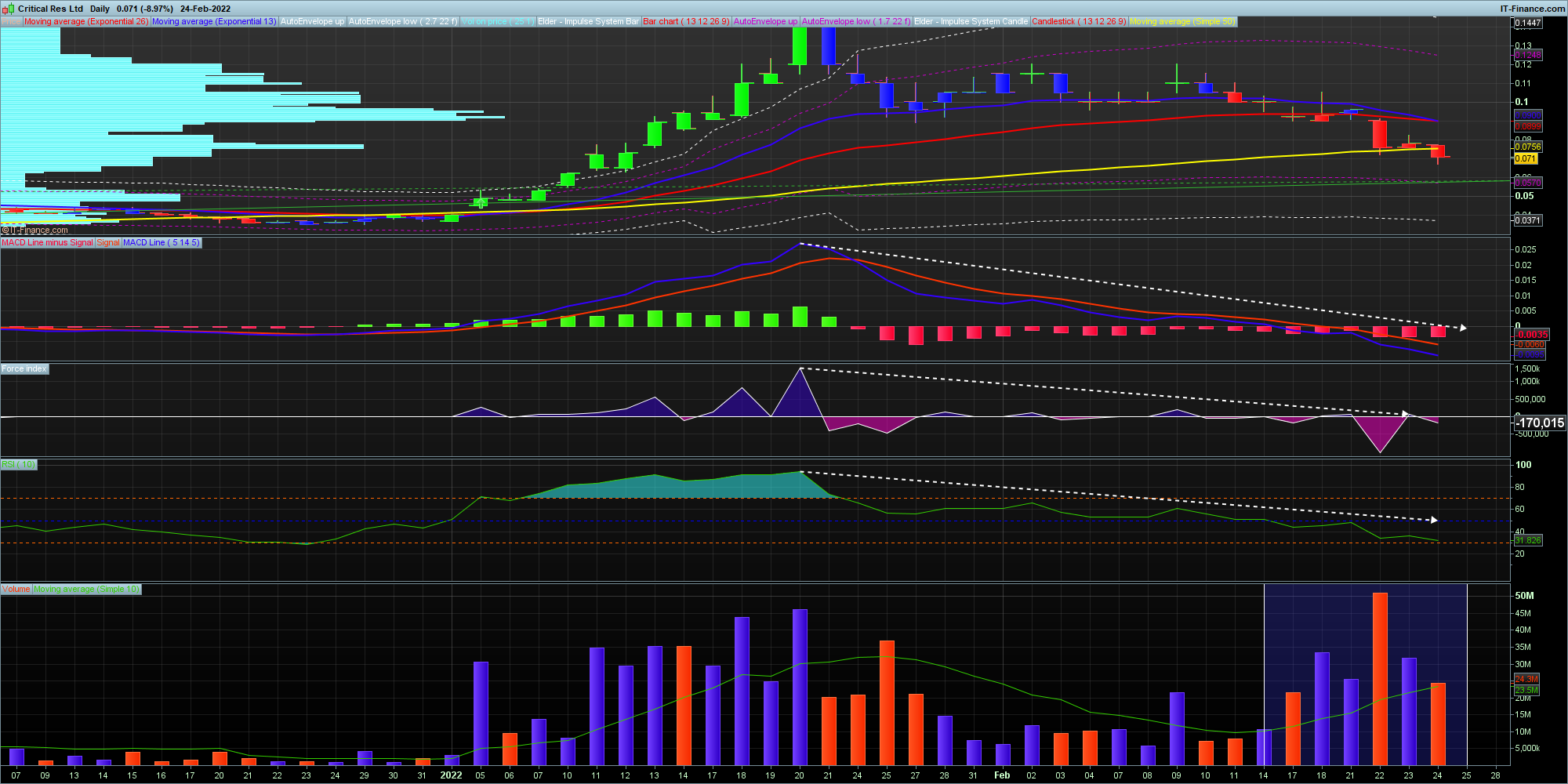Click the yellow 0.071 current price tag
The image size is (1568, 784).
pyautogui.click(x=1525, y=158)
